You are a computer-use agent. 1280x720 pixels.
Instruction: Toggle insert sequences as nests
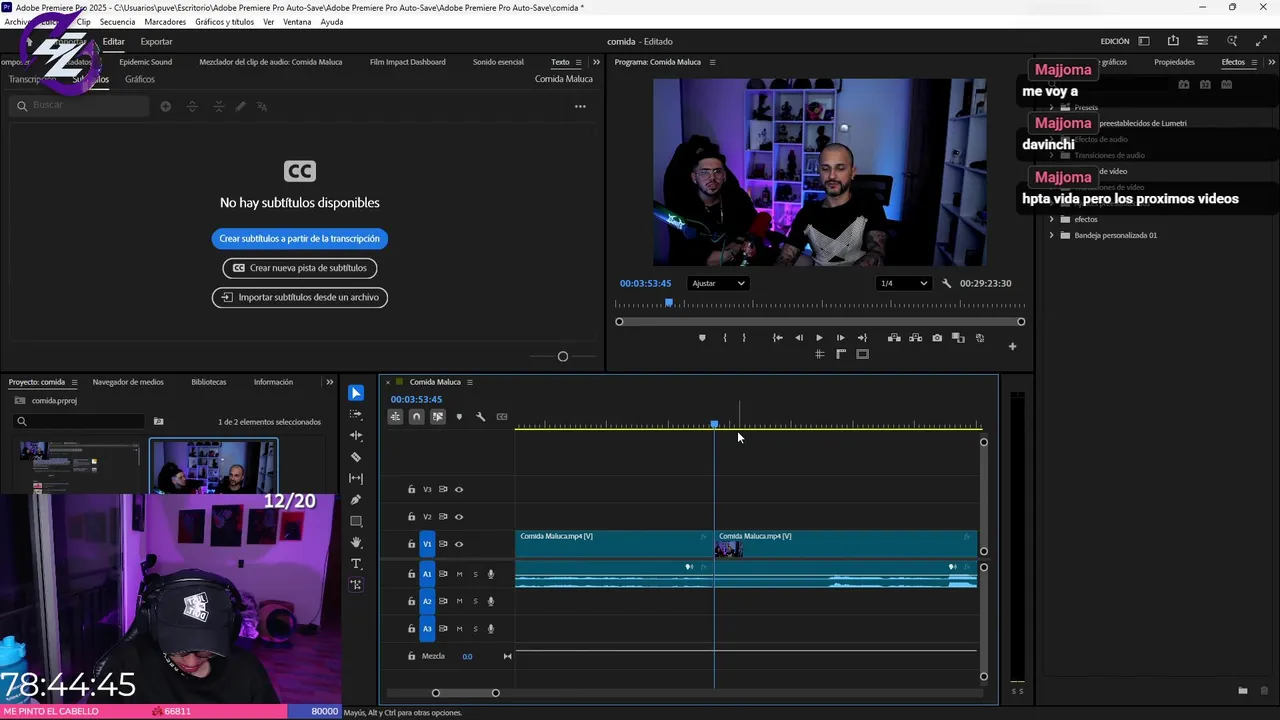pos(396,417)
